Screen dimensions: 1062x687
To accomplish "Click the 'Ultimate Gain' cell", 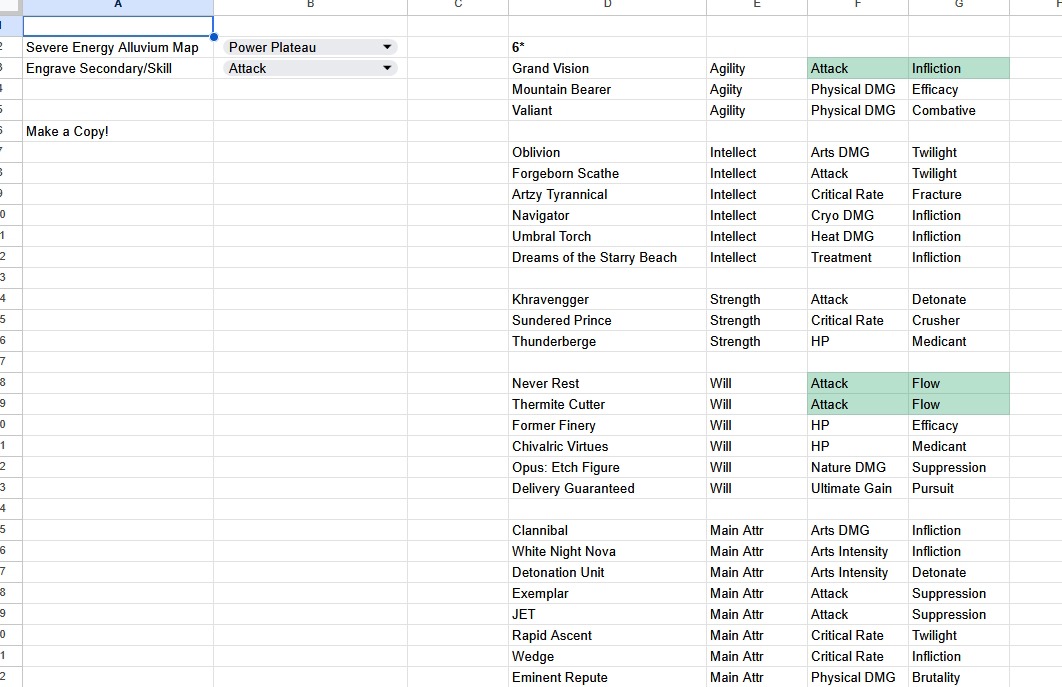I will (858, 488).
